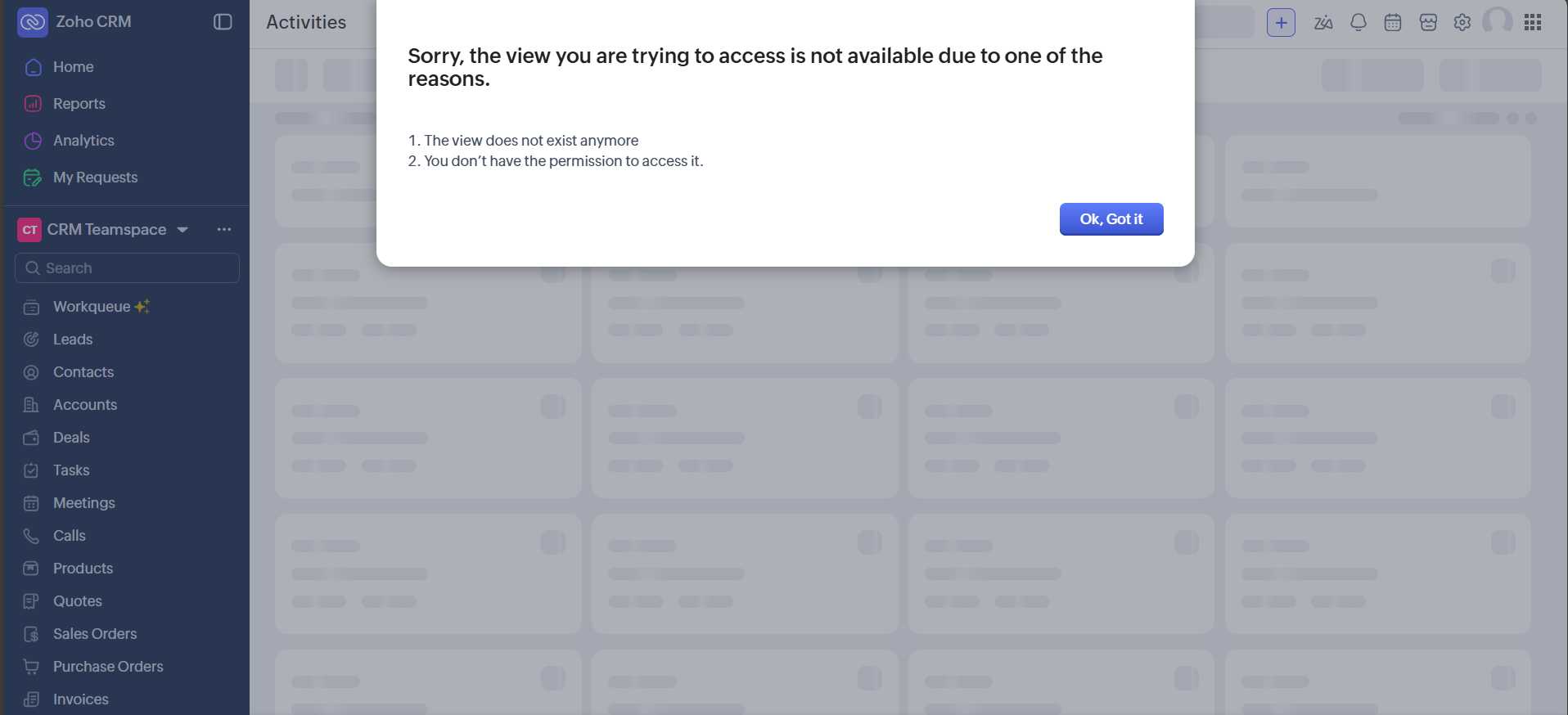Open the apps grid icon

point(1533,23)
